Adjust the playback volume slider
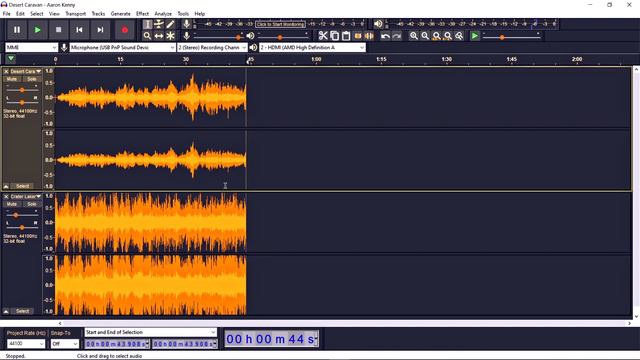The width and height of the screenshot is (640, 360). 283,37
